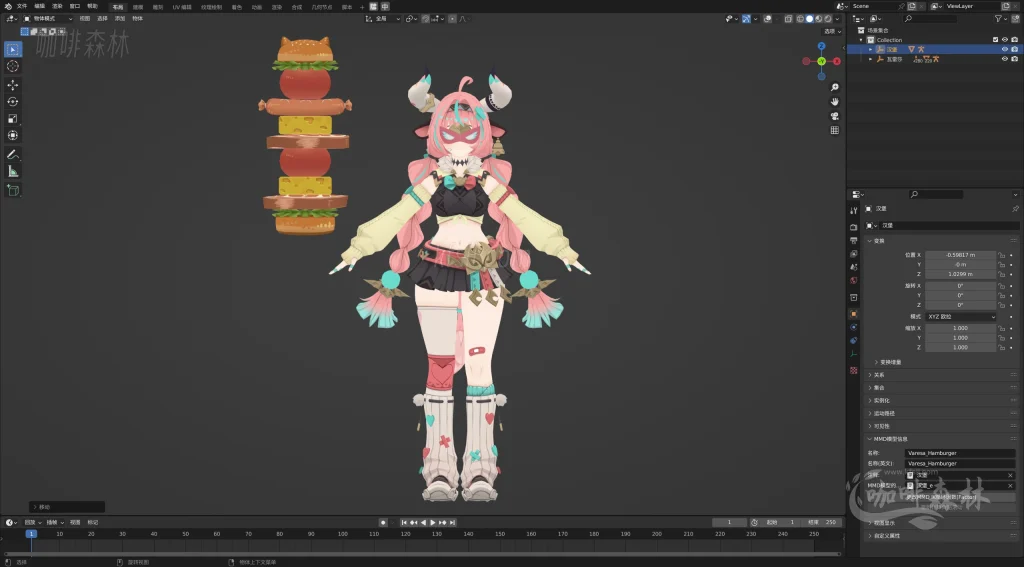The width and height of the screenshot is (1024, 567).
Task: Open the viewport 添加 Add menu
Action: pyautogui.click(x=120, y=19)
